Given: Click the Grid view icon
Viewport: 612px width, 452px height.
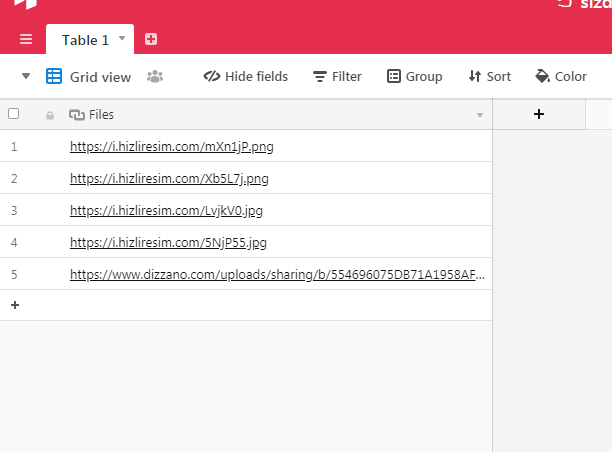Looking at the screenshot, I should coord(54,76).
